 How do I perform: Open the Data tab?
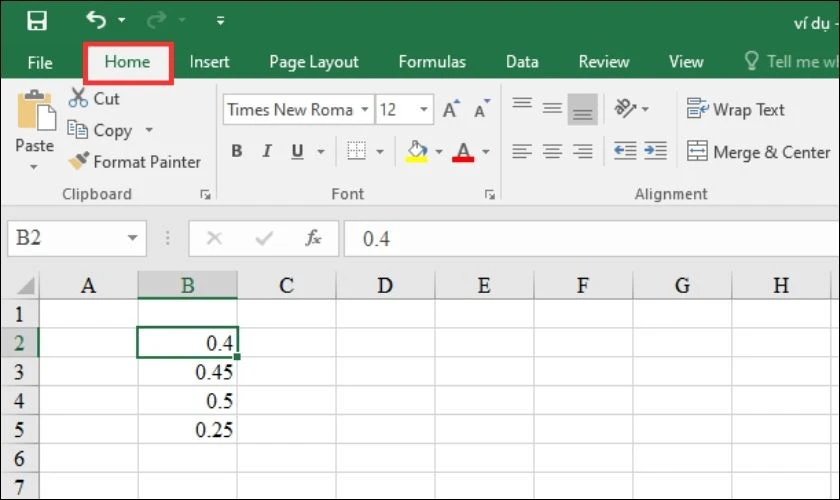tap(522, 62)
